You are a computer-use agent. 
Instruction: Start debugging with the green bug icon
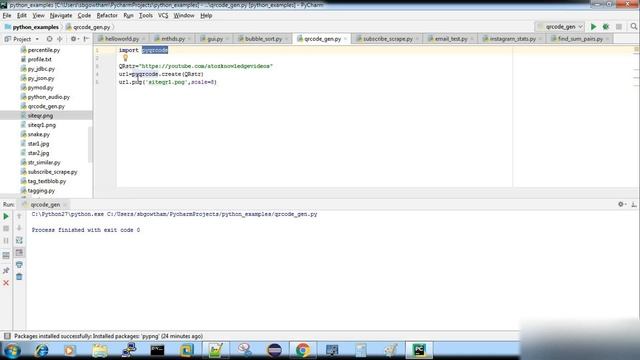pos(606,27)
